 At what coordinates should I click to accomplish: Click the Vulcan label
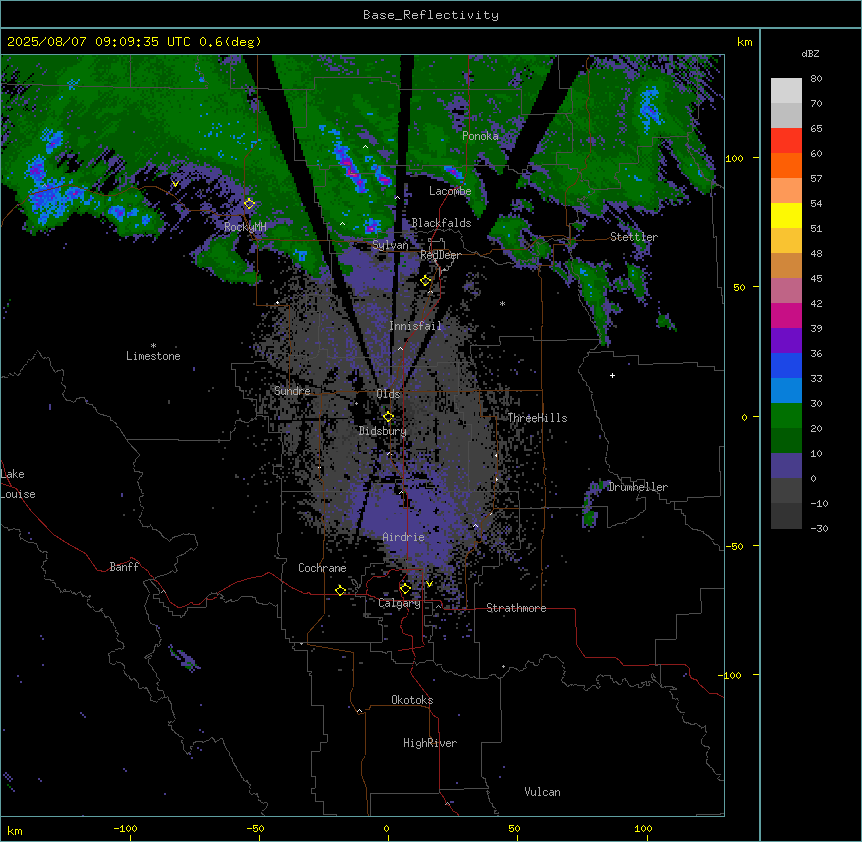pos(543,792)
